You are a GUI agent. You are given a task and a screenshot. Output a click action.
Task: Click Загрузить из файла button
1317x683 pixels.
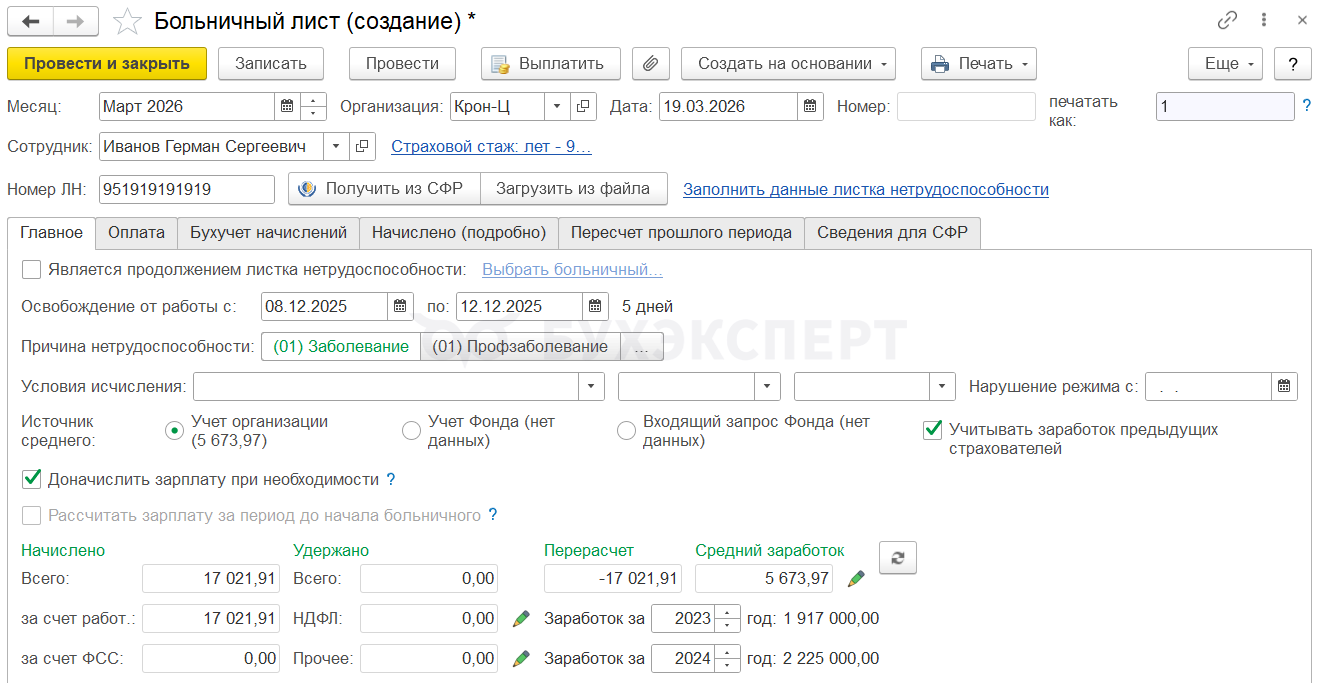point(573,188)
